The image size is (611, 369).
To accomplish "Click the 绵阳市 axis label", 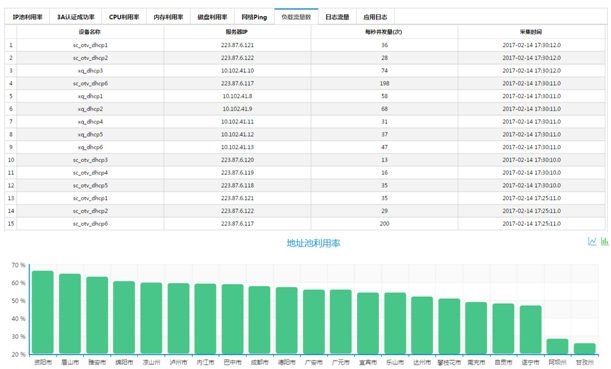I will (x=124, y=362).
